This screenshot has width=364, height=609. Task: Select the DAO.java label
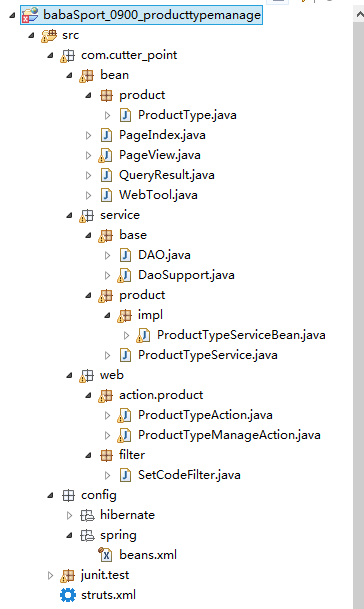pos(164,255)
